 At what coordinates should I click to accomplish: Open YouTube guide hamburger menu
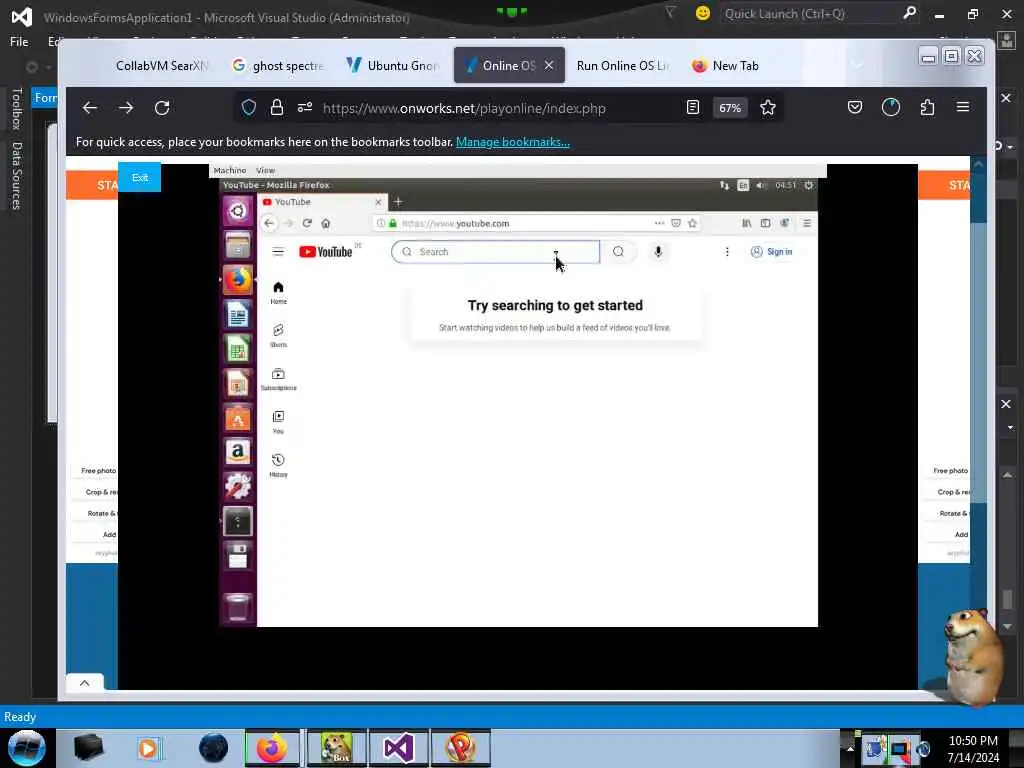click(278, 252)
